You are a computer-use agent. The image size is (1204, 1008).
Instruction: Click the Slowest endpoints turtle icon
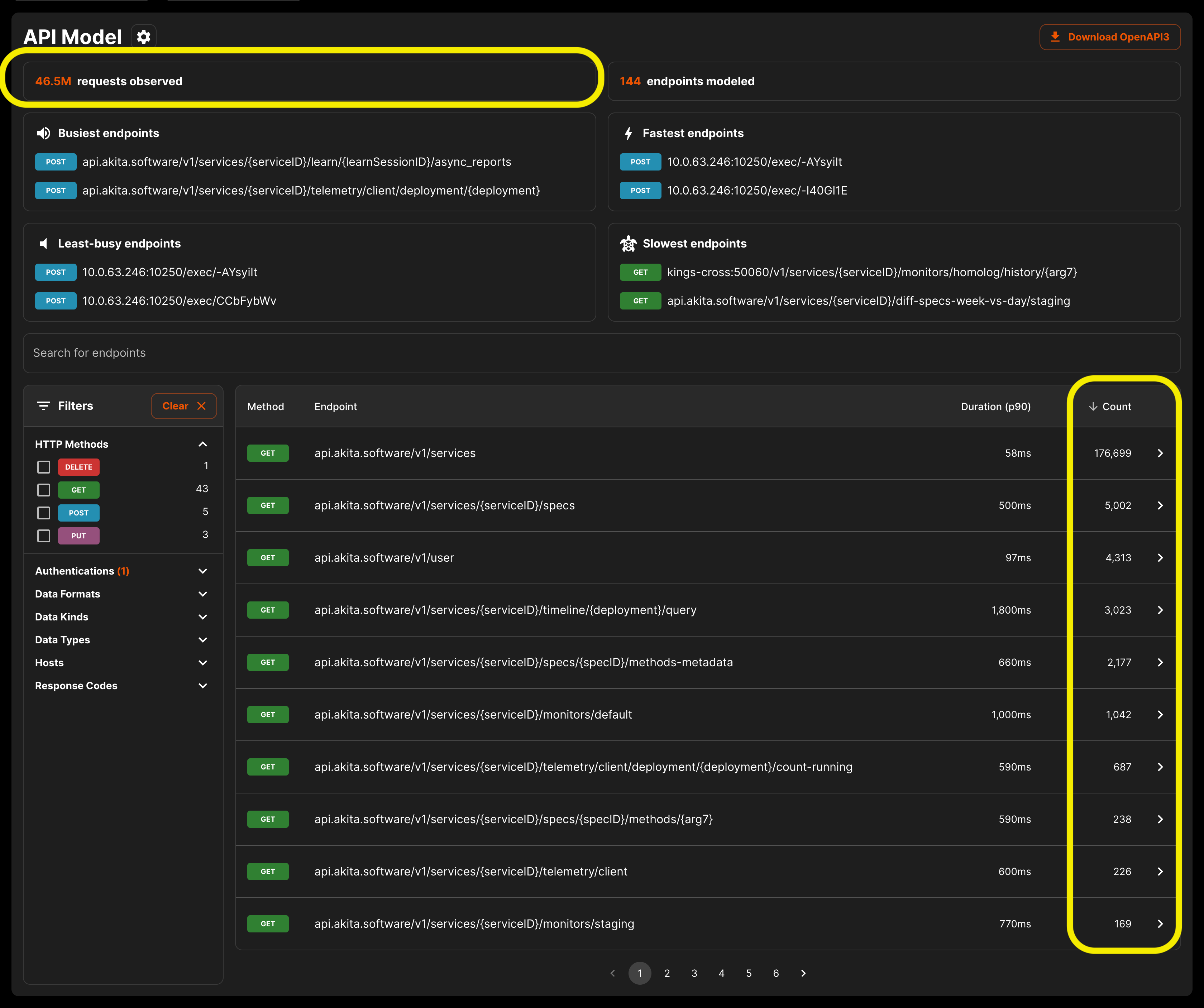coord(629,244)
